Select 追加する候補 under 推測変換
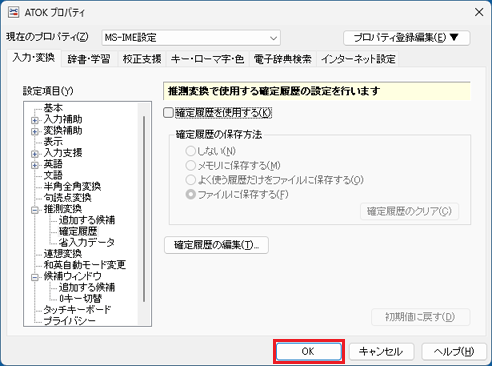492x366 pixels. [87, 220]
